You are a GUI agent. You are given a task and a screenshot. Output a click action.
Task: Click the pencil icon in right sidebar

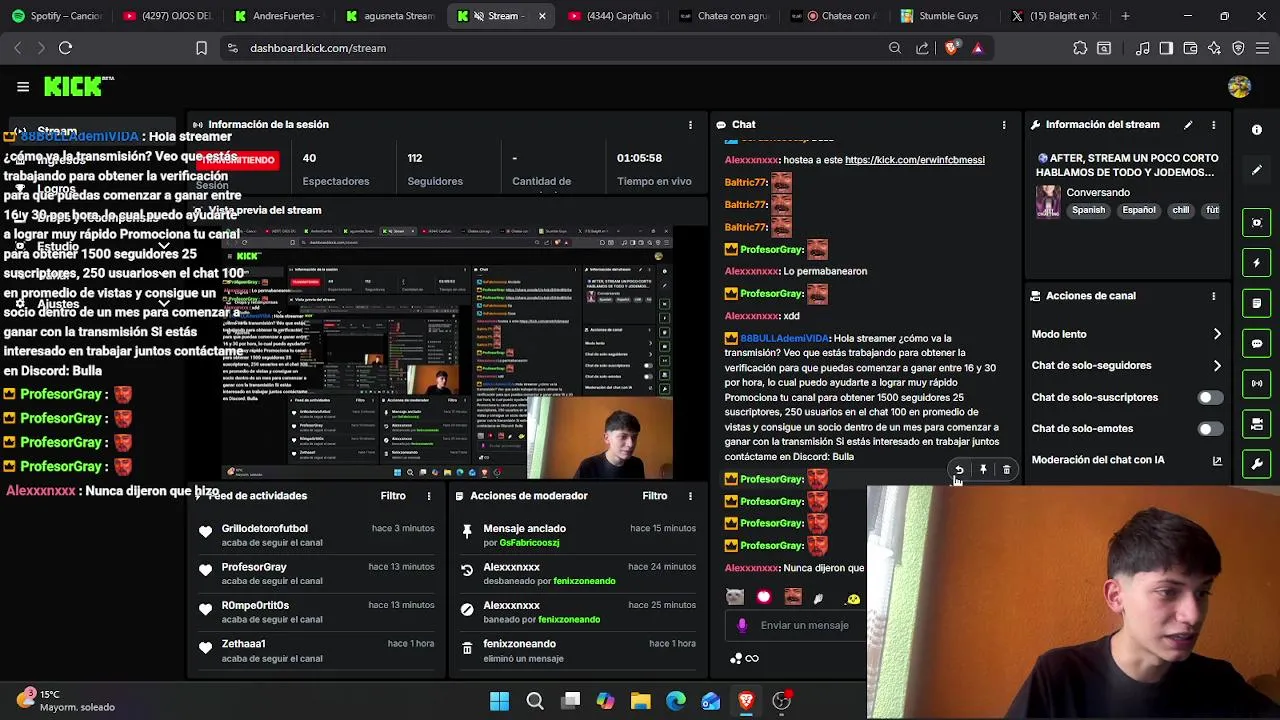coord(1257,170)
